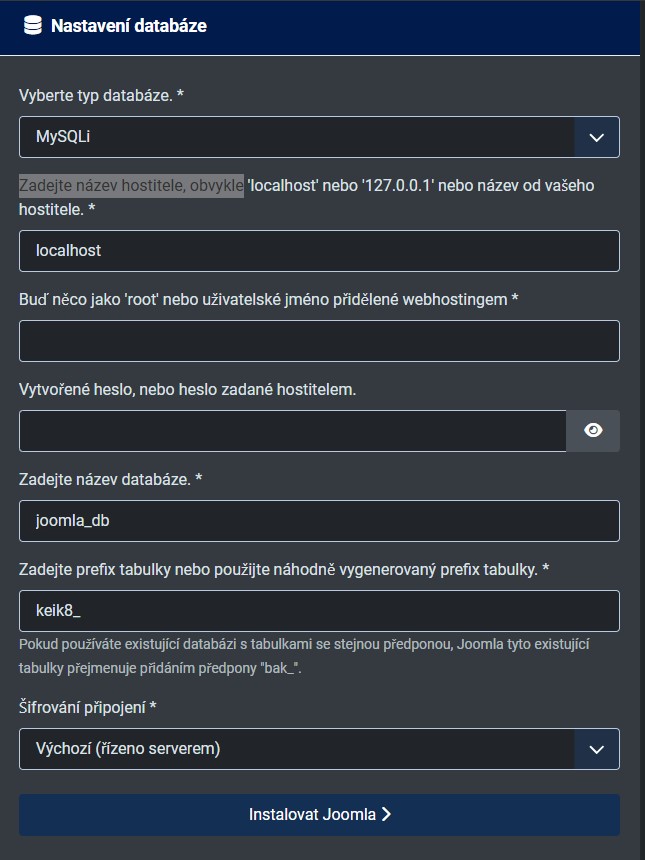Click the Šifrování připojení label
Screen dimensions: 645x860
pos(88,707)
